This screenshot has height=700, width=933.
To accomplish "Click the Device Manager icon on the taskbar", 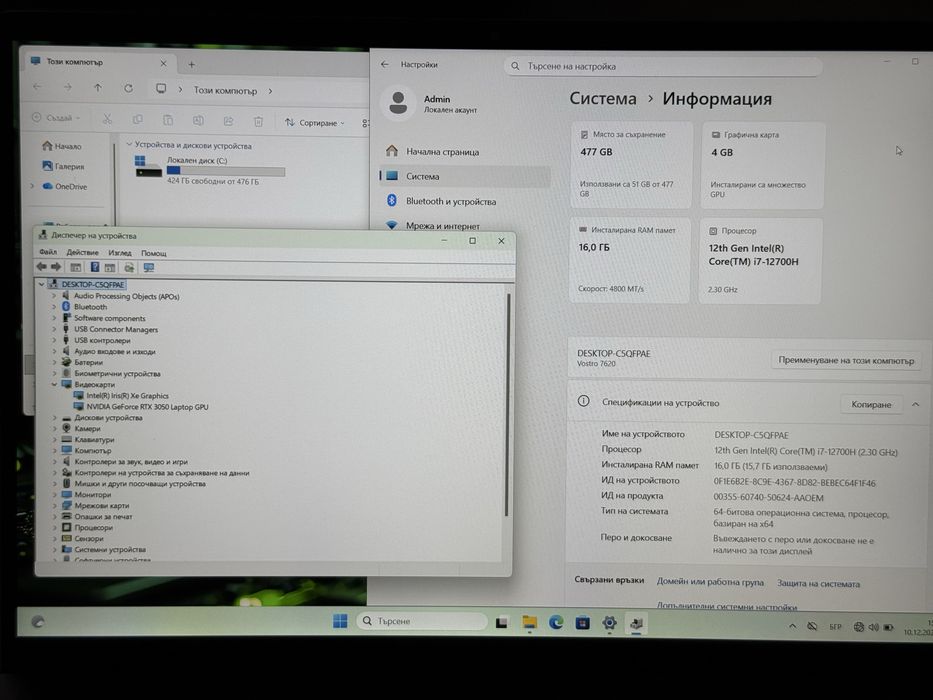I will click(x=636, y=623).
